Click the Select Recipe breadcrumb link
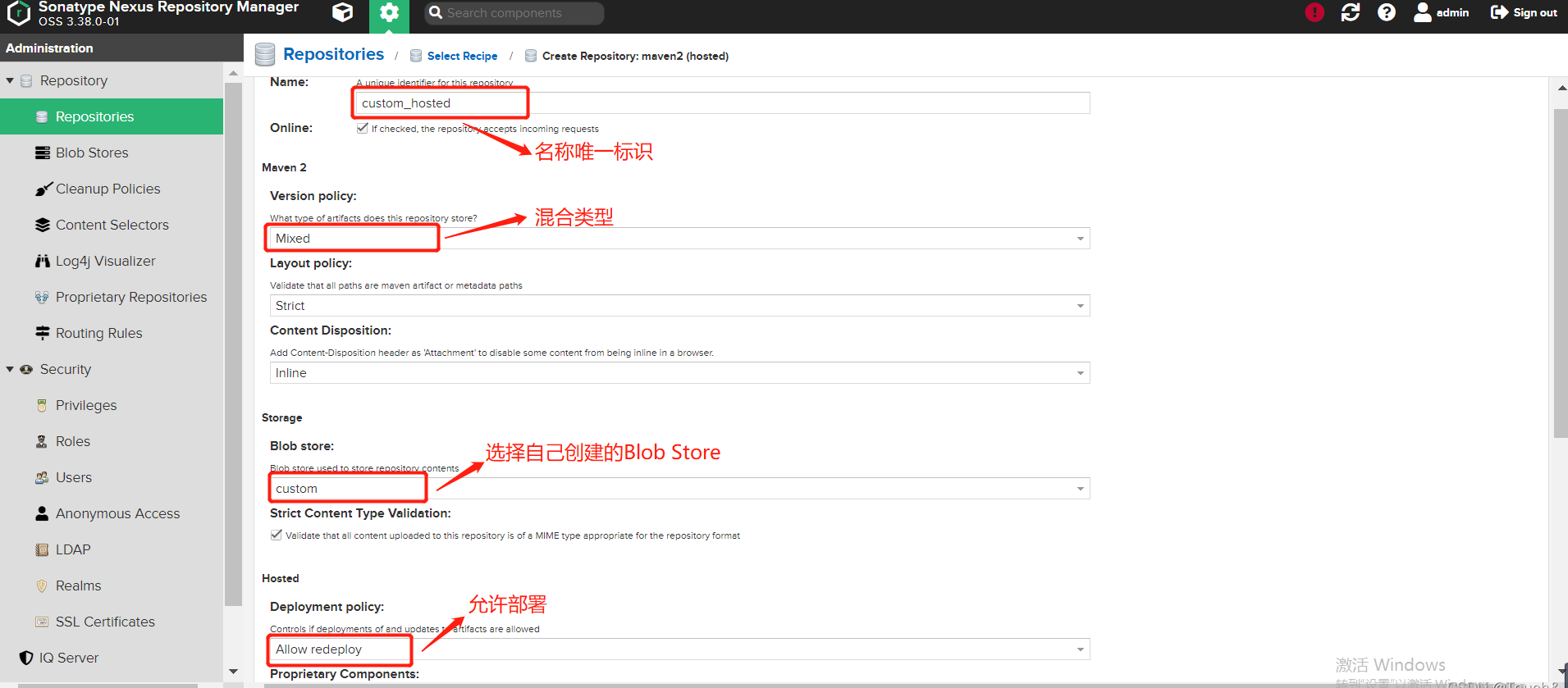1568x688 pixels. tap(462, 56)
